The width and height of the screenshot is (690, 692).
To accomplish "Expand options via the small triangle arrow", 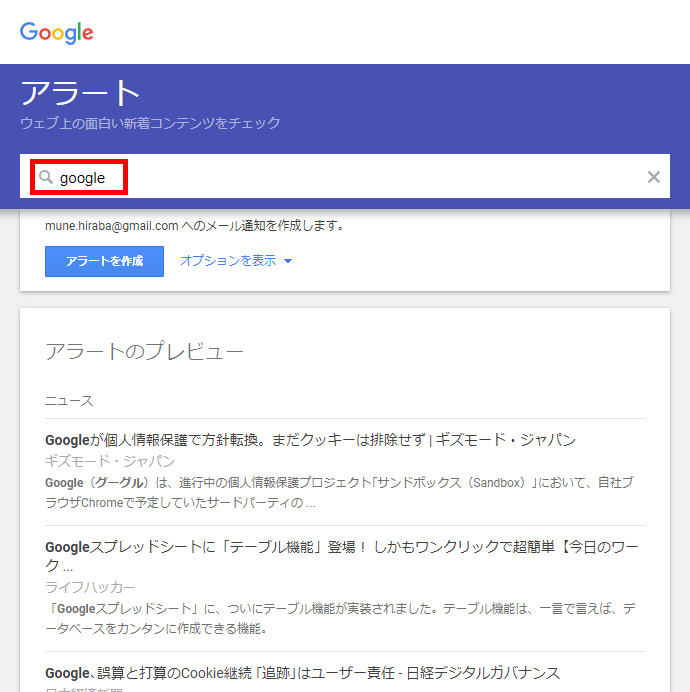I will click(x=288, y=262).
